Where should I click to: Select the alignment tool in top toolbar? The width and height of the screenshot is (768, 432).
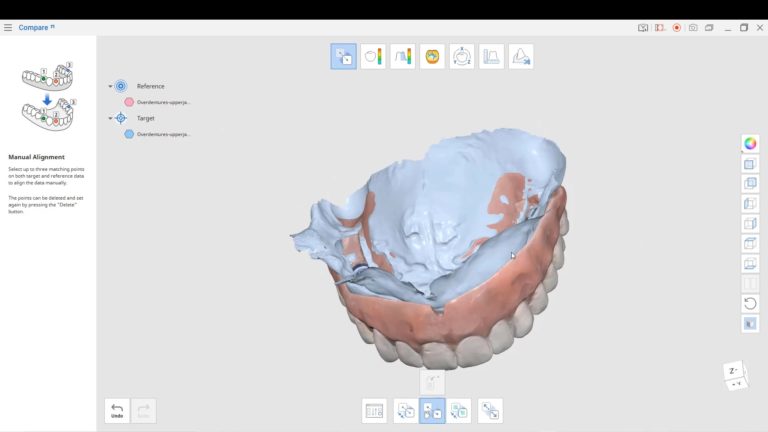[343, 56]
